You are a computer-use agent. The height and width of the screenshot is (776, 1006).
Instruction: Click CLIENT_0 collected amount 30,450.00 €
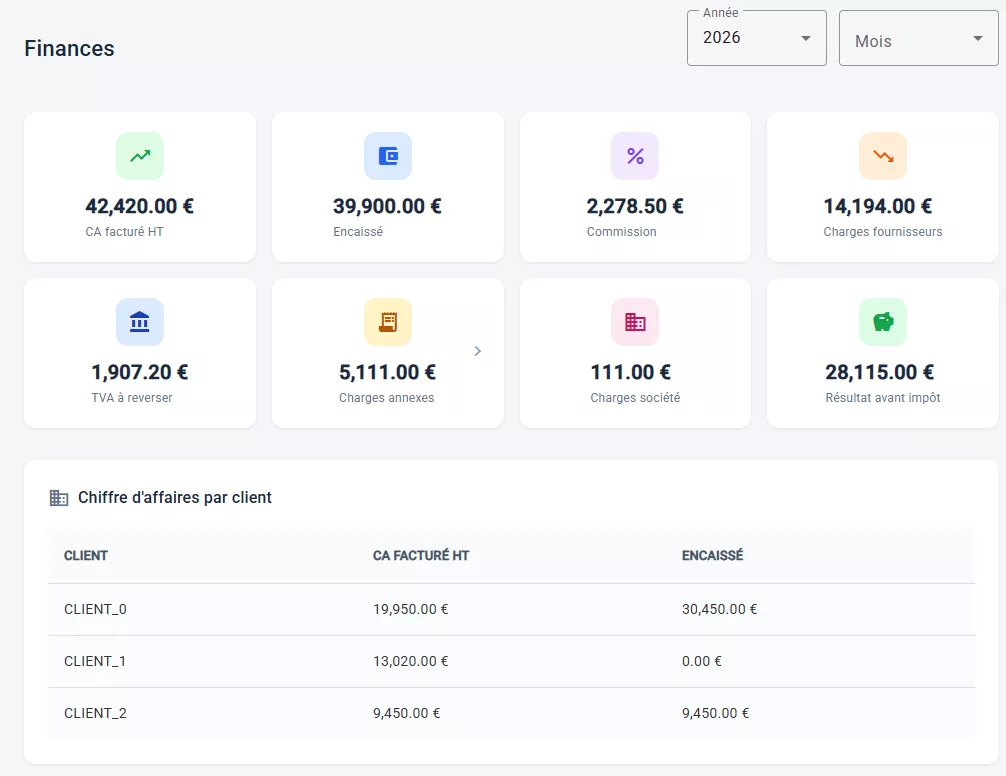click(719, 609)
